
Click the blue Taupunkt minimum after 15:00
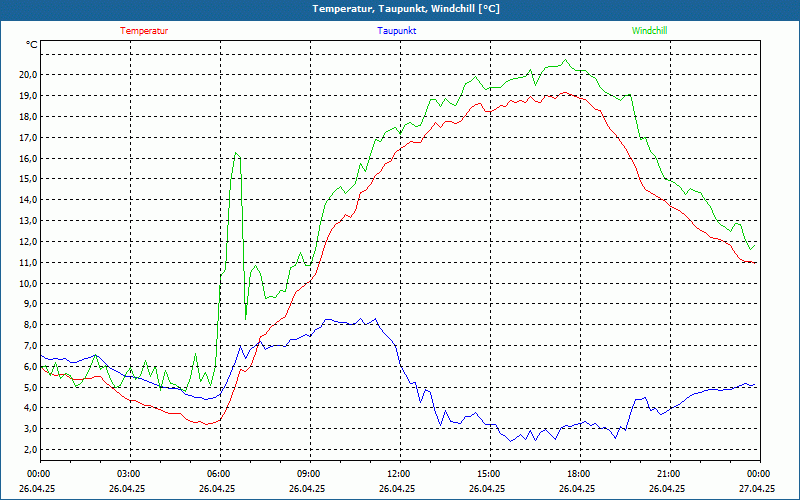[x=511, y=441]
